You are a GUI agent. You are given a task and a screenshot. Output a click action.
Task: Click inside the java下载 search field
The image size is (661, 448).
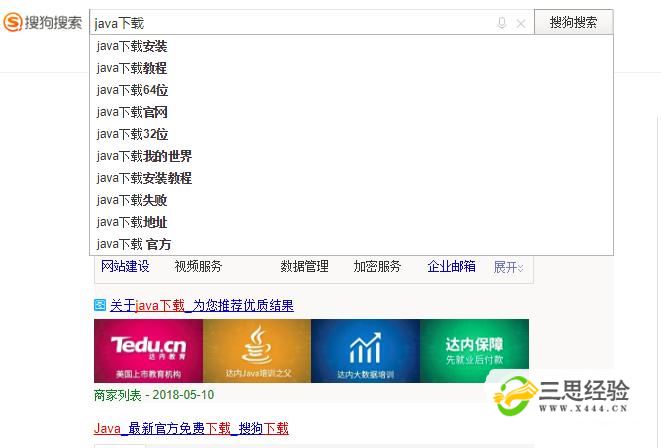pyautogui.click(x=290, y=23)
